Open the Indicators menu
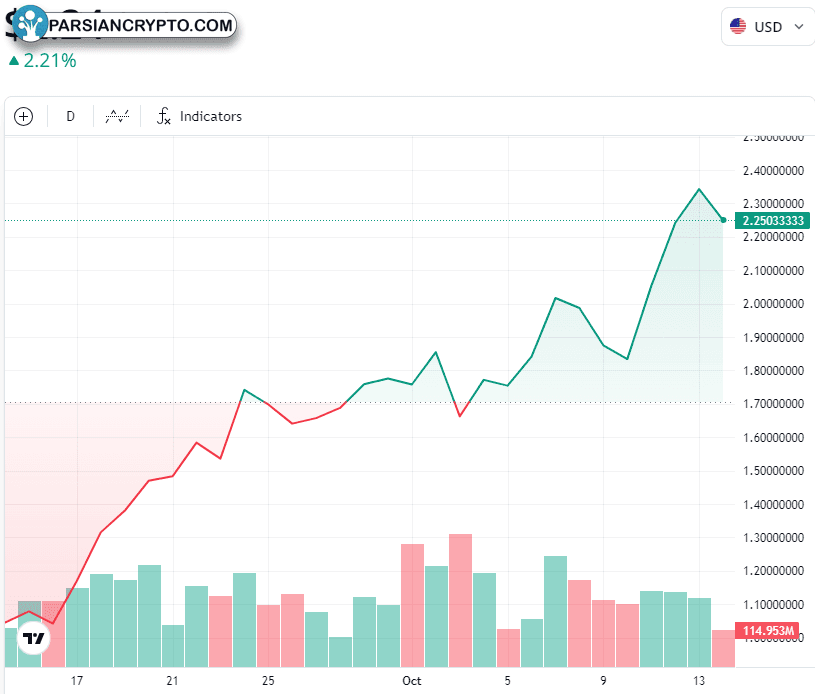The width and height of the screenshot is (815, 694). 200,116
